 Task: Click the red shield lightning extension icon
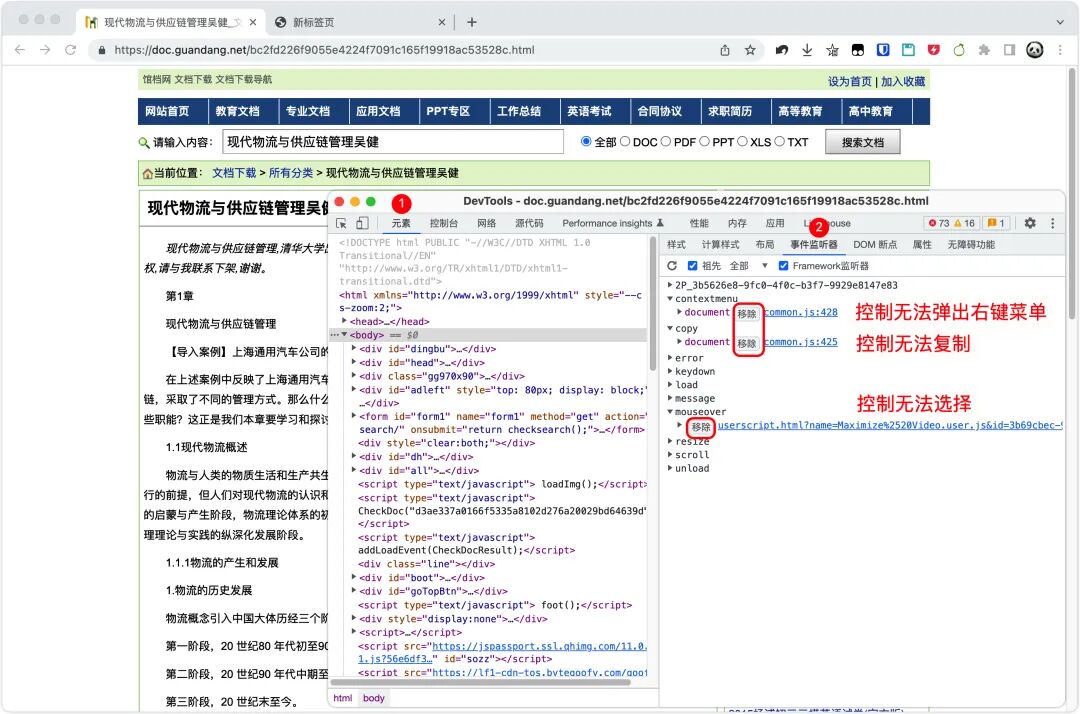[x=934, y=50]
